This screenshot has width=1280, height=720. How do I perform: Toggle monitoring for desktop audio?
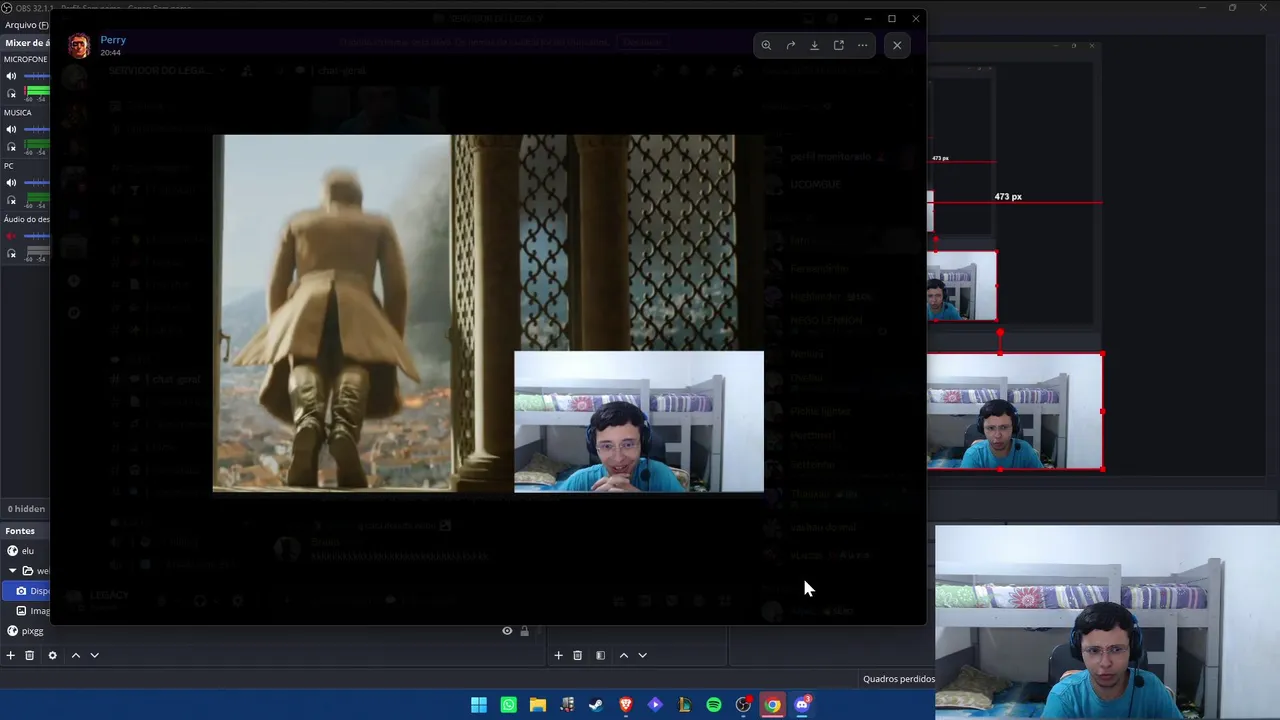click(x=12, y=253)
